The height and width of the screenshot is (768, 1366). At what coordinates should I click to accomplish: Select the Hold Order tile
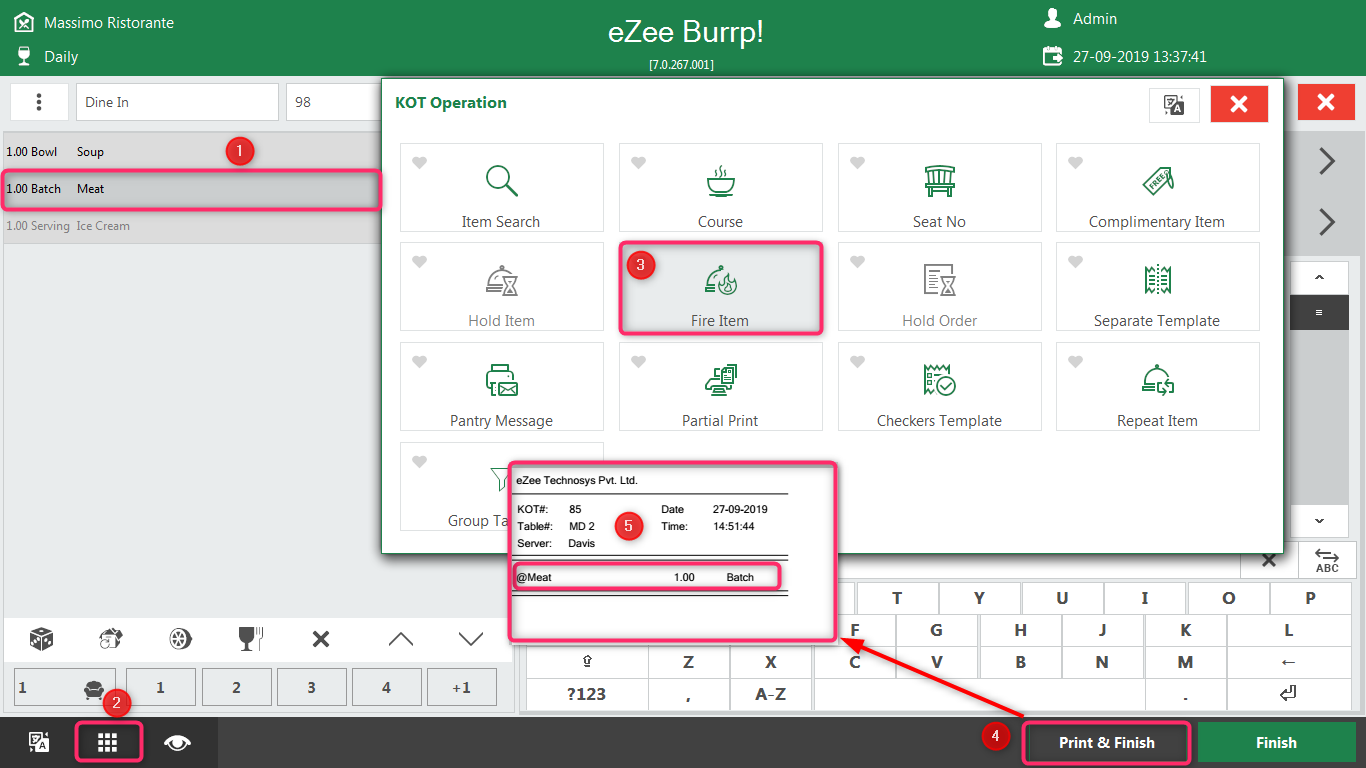939,287
